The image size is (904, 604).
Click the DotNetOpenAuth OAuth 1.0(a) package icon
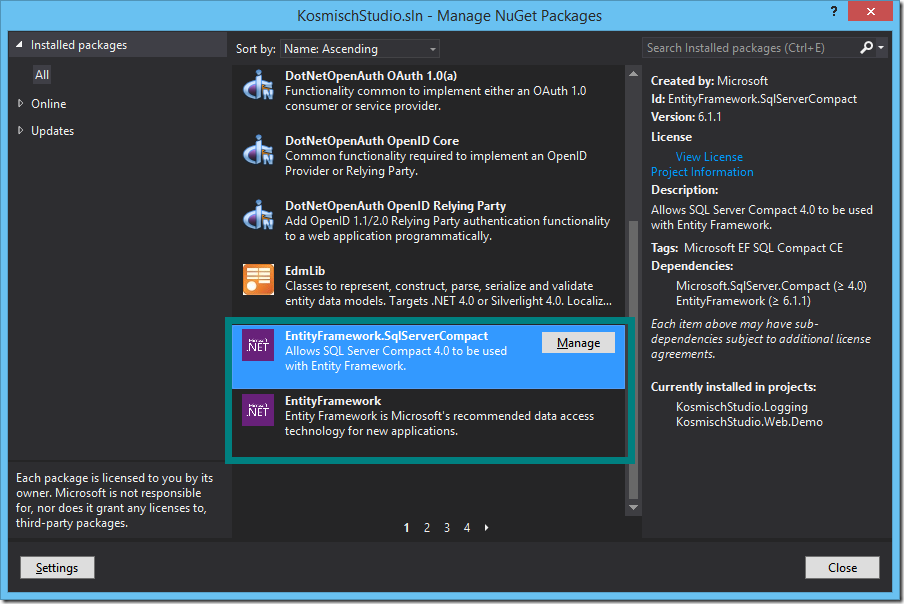click(x=258, y=85)
